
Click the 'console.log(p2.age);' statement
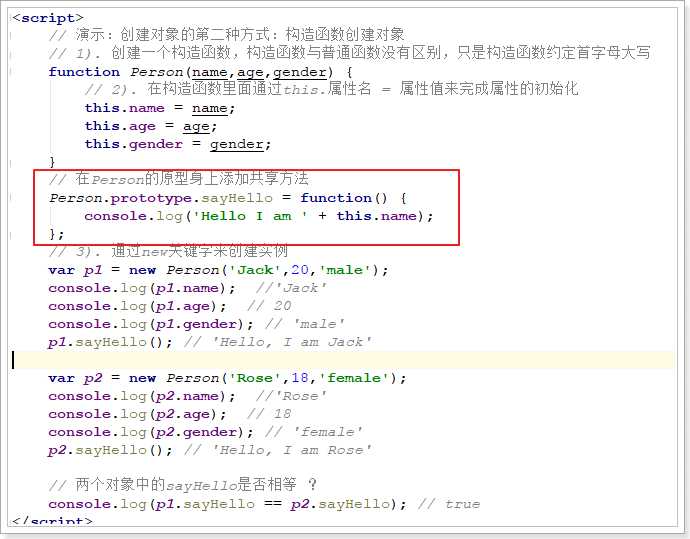click(x=137, y=414)
